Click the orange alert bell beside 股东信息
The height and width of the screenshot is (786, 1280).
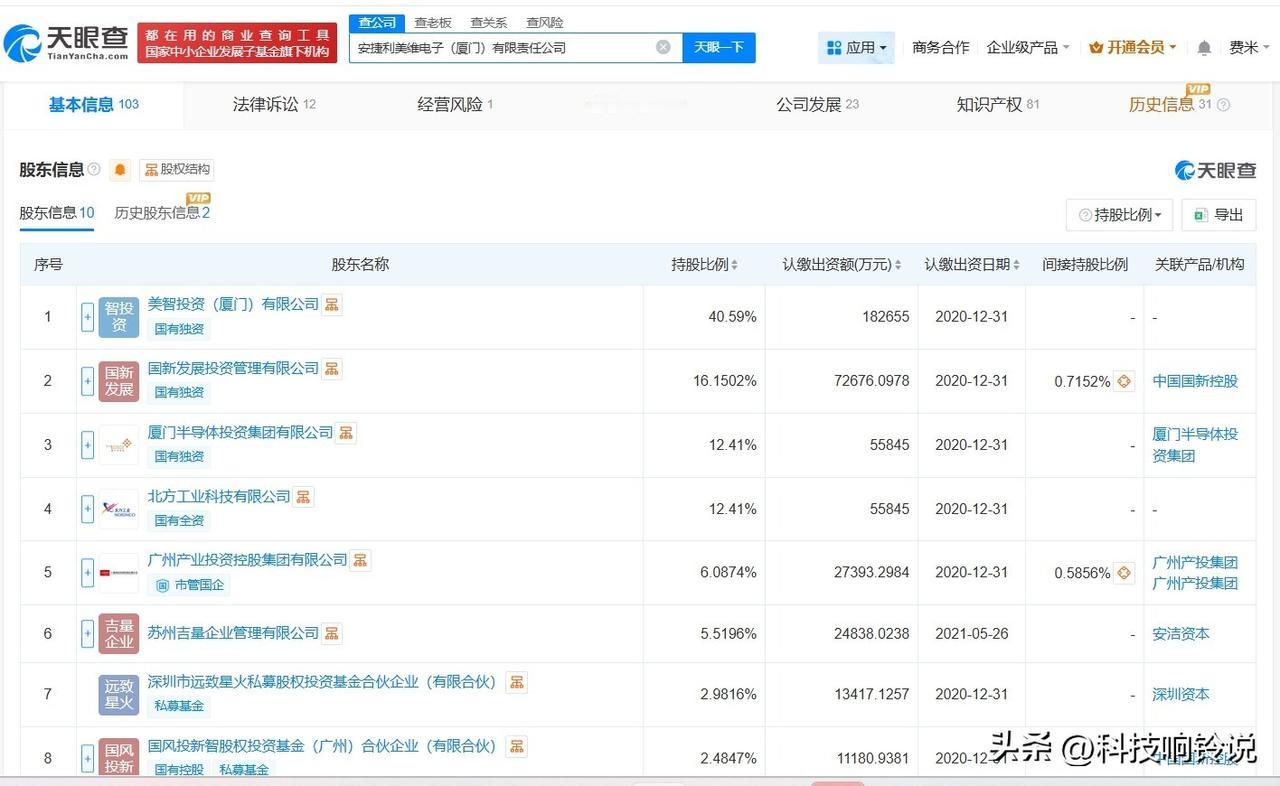pos(120,170)
